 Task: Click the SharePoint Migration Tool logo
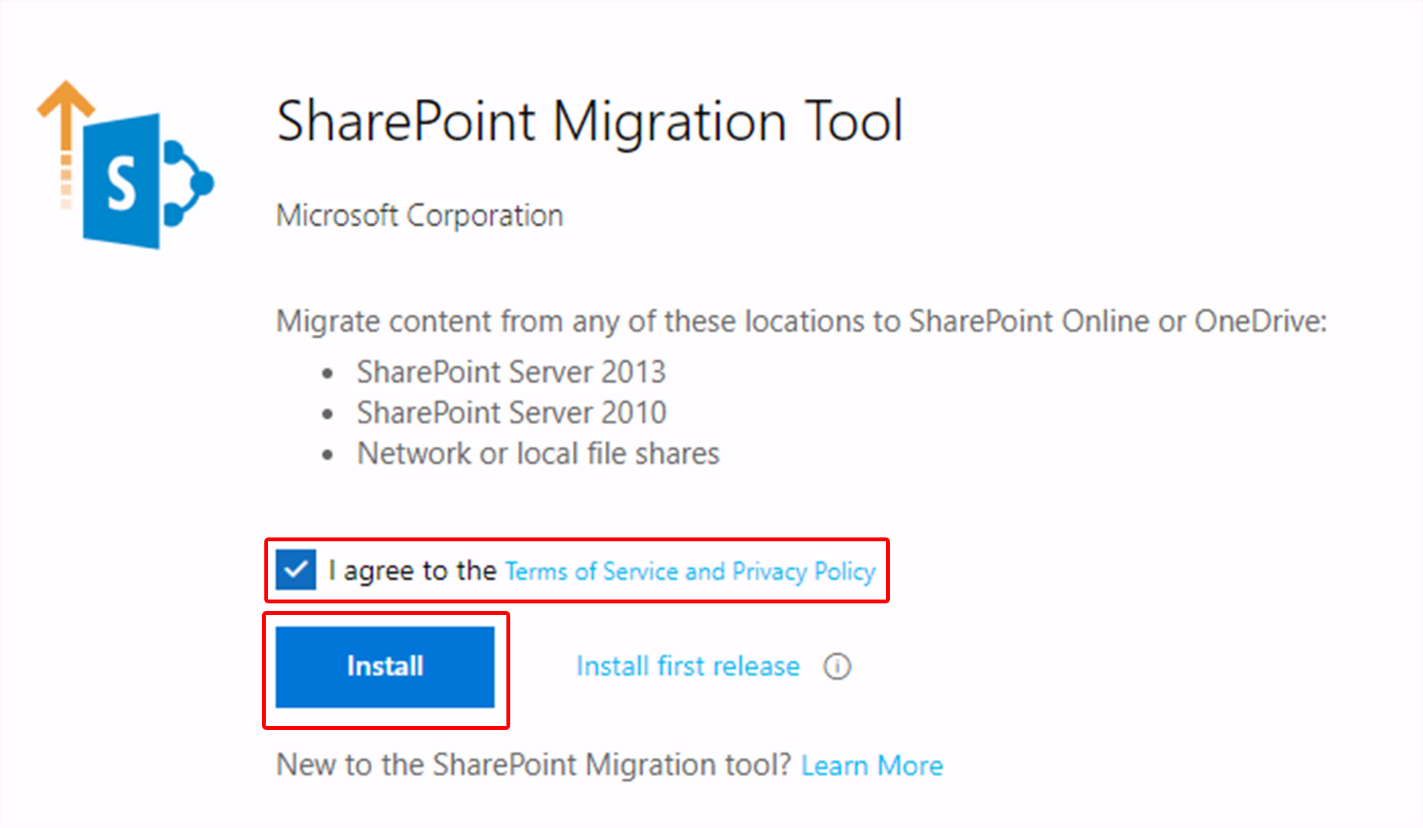[x=126, y=165]
